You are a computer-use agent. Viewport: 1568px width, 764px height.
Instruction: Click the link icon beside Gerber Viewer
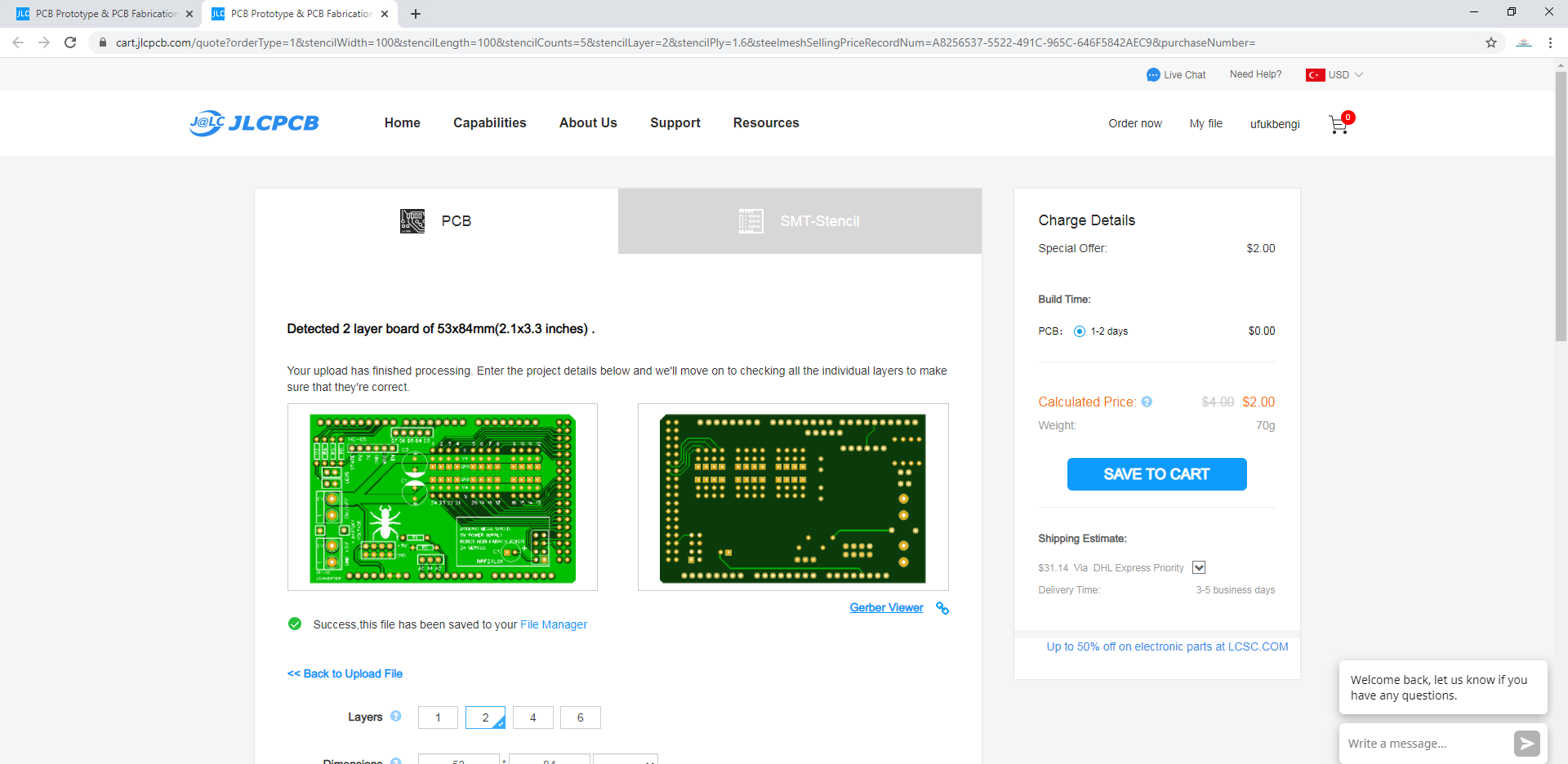coord(942,608)
